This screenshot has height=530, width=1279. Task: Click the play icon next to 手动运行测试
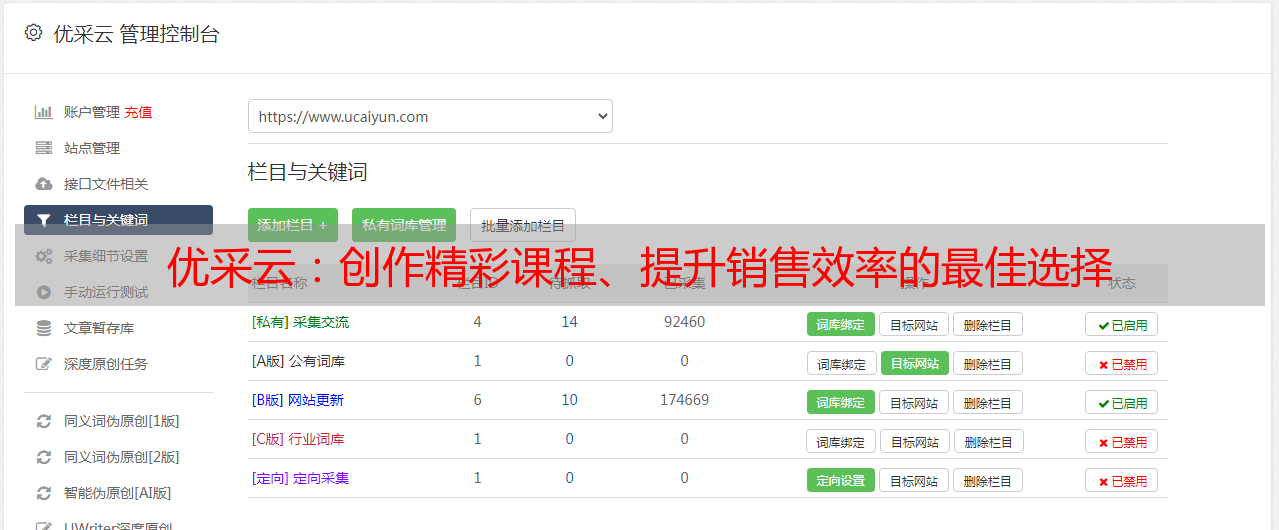pyautogui.click(x=43, y=292)
